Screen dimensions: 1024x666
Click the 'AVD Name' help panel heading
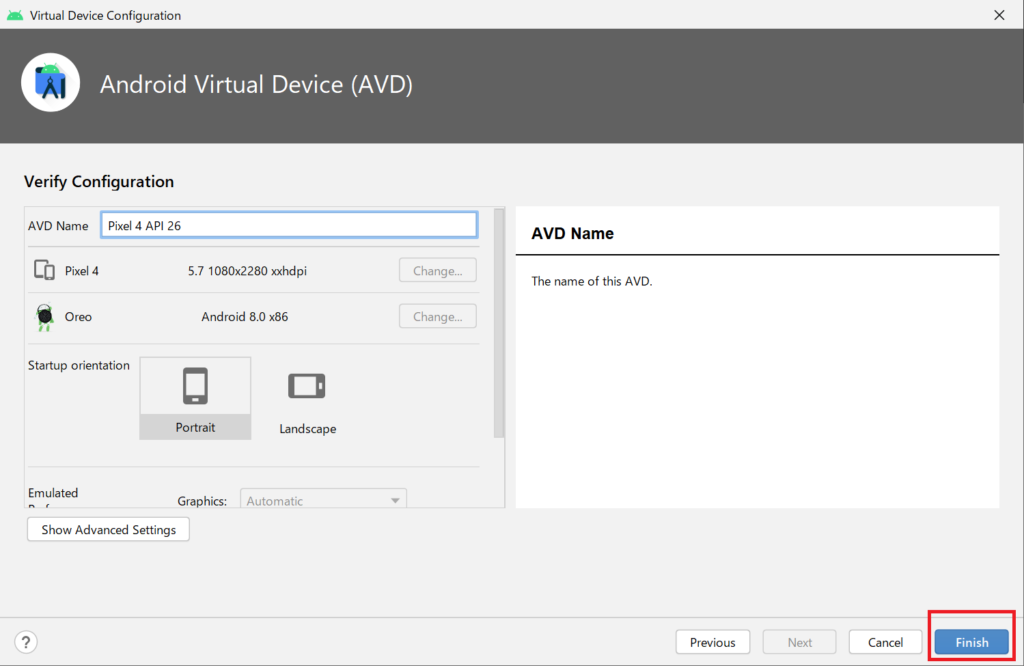click(572, 234)
